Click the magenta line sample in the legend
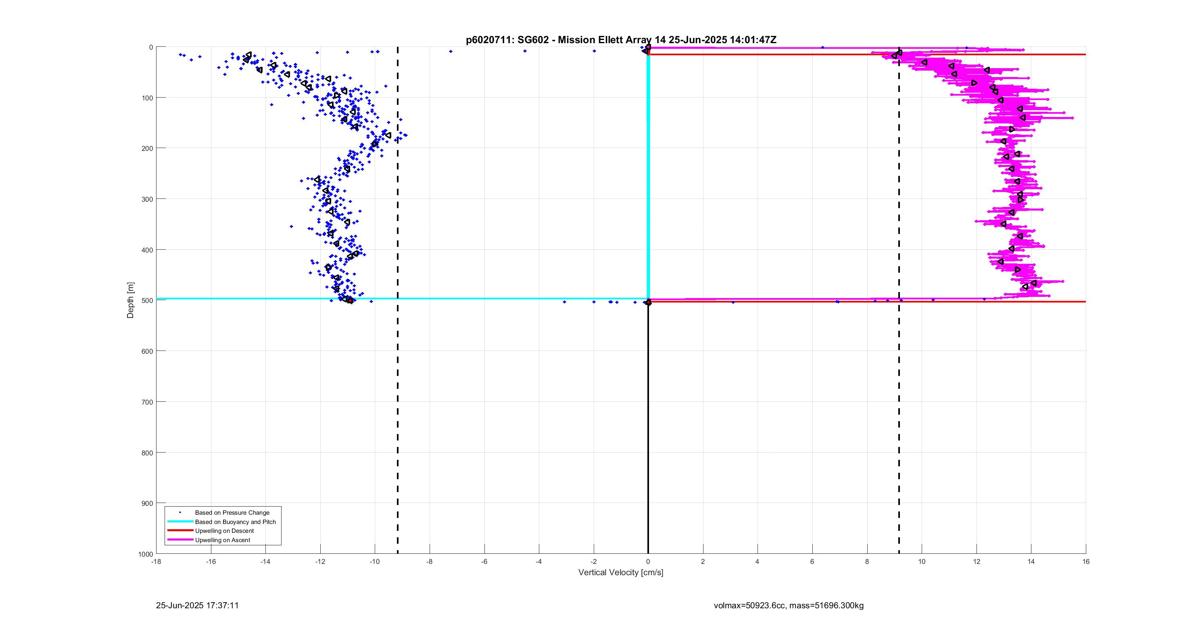This screenshot has width=1200, height=622. coord(179,539)
